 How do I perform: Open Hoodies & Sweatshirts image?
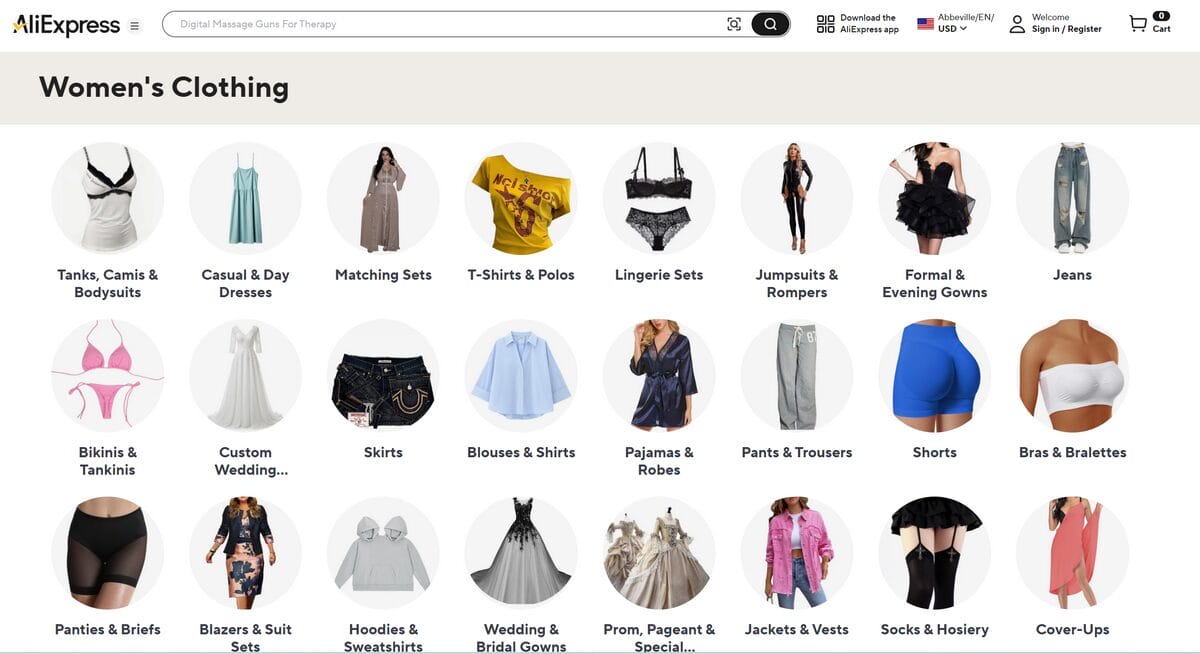[383, 553]
